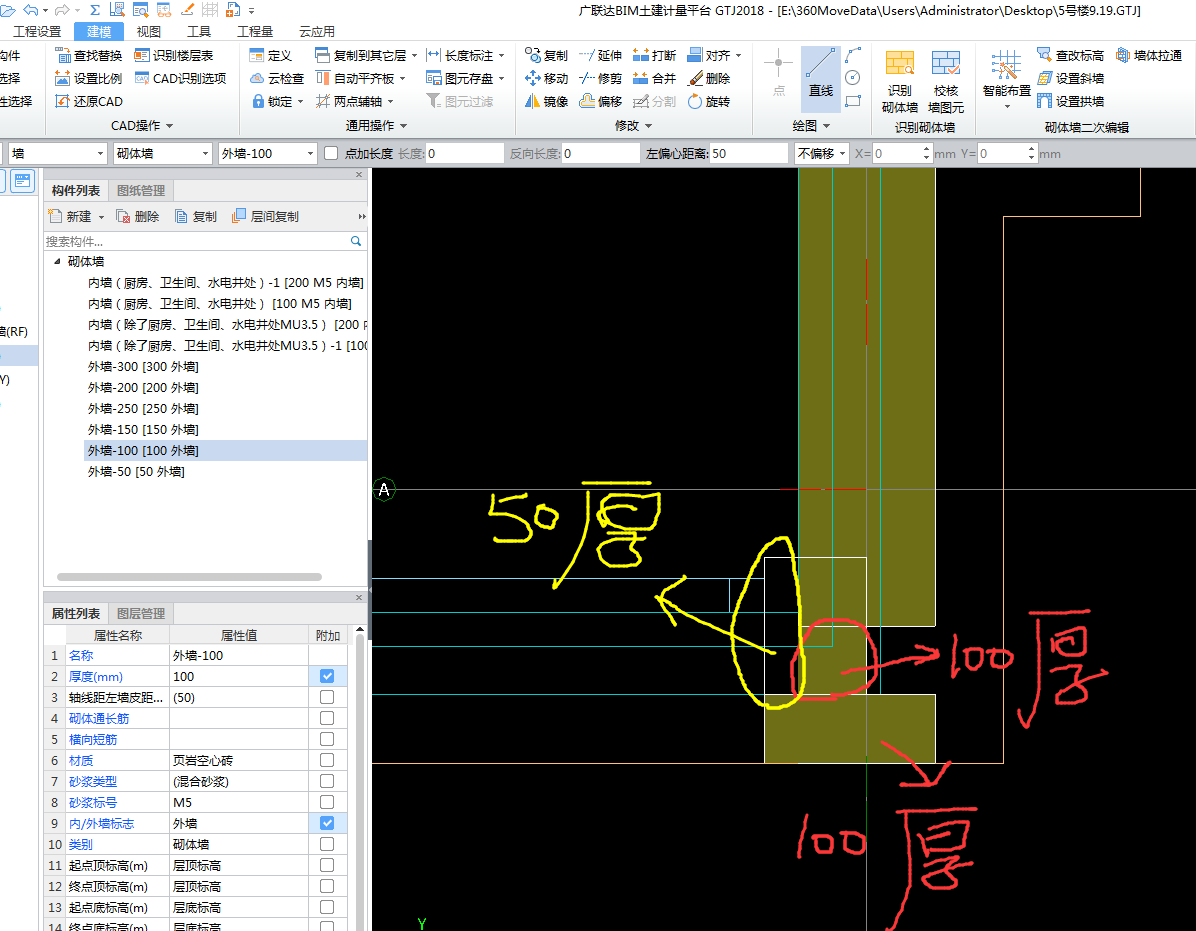Click 删除 button in component list toolbar

(x=138, y=217)
